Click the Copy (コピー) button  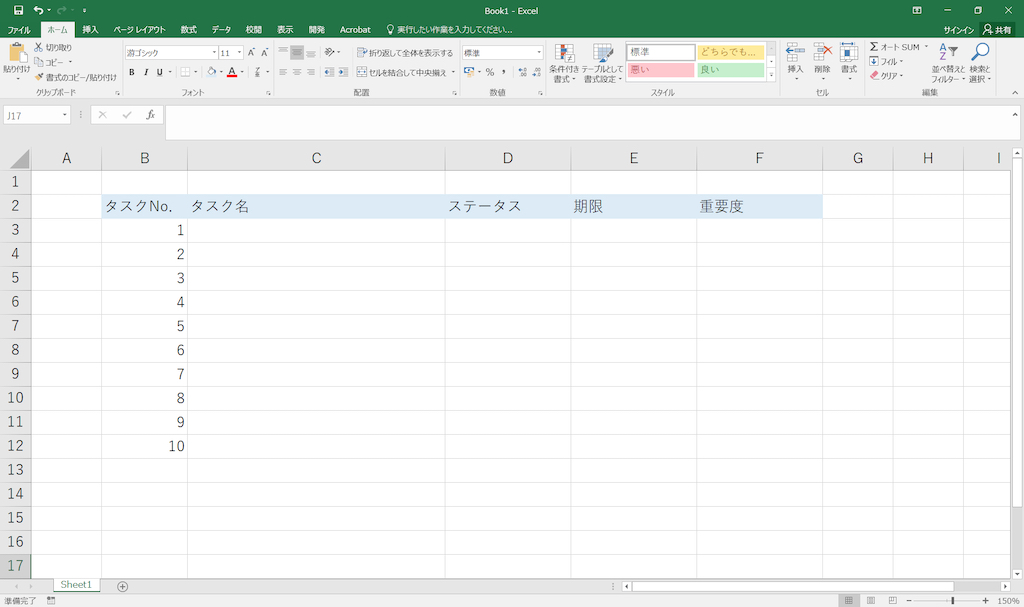(50, 62)
